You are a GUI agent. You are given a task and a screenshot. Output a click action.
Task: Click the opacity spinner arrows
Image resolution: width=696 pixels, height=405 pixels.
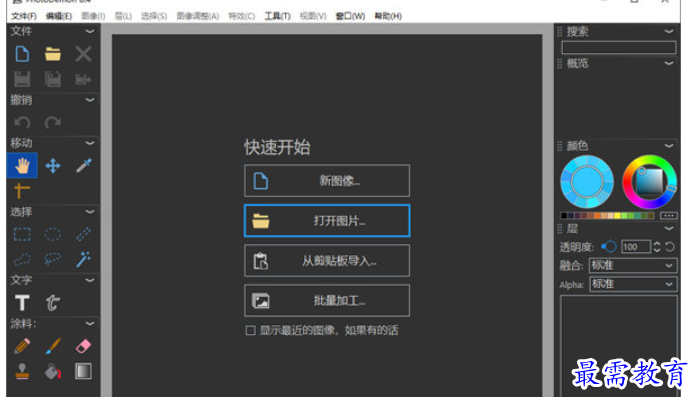(x=657, y=247)
